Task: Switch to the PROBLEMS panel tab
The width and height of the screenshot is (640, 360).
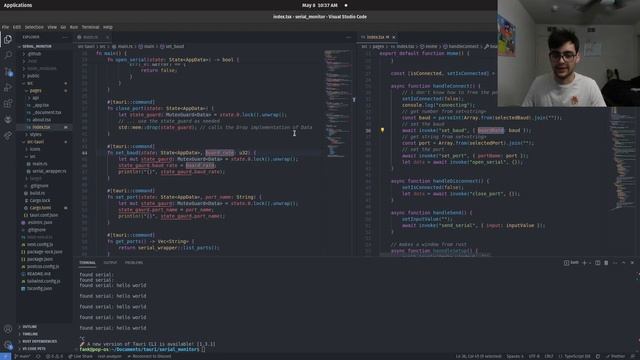Action: coord(134,263)
